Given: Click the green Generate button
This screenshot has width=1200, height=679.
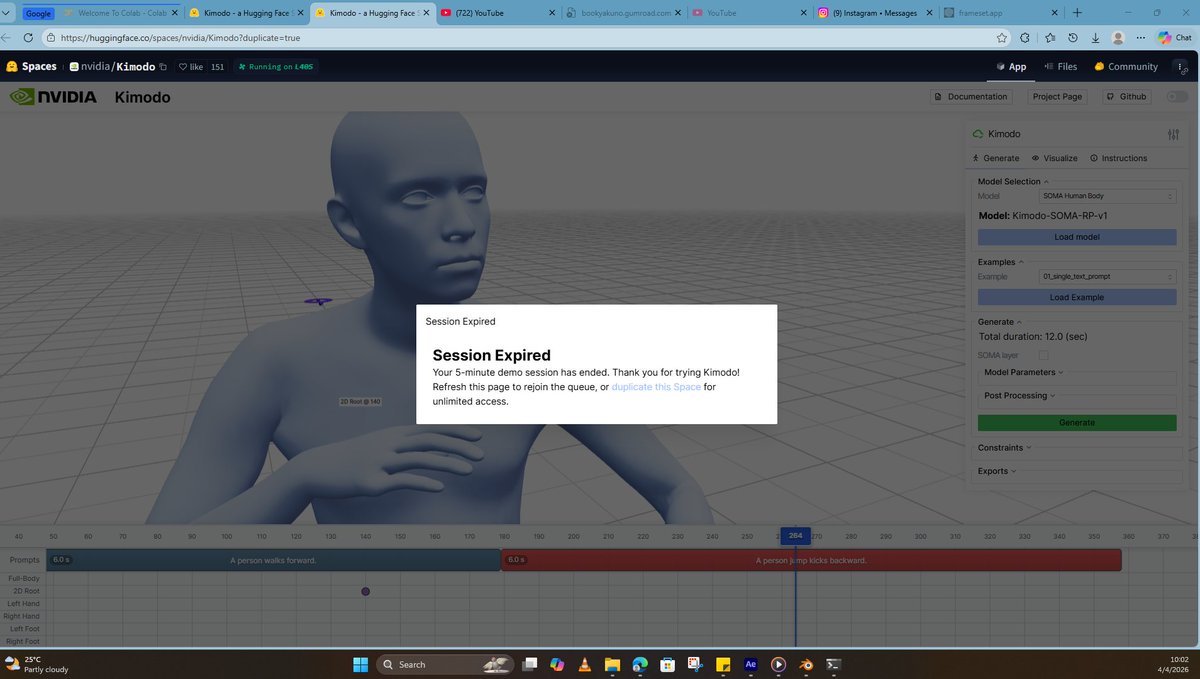Looking at the screenshot, I should pyautogui.click(x=1077, y=423).
